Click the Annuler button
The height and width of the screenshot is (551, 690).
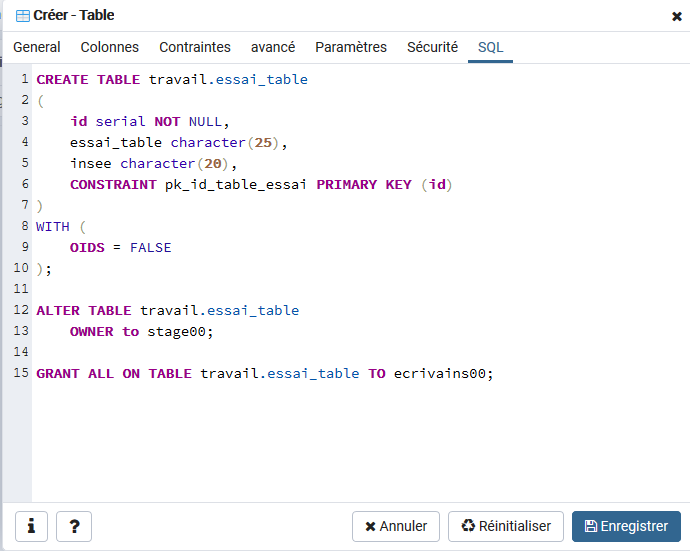click(x=396, y=526)
